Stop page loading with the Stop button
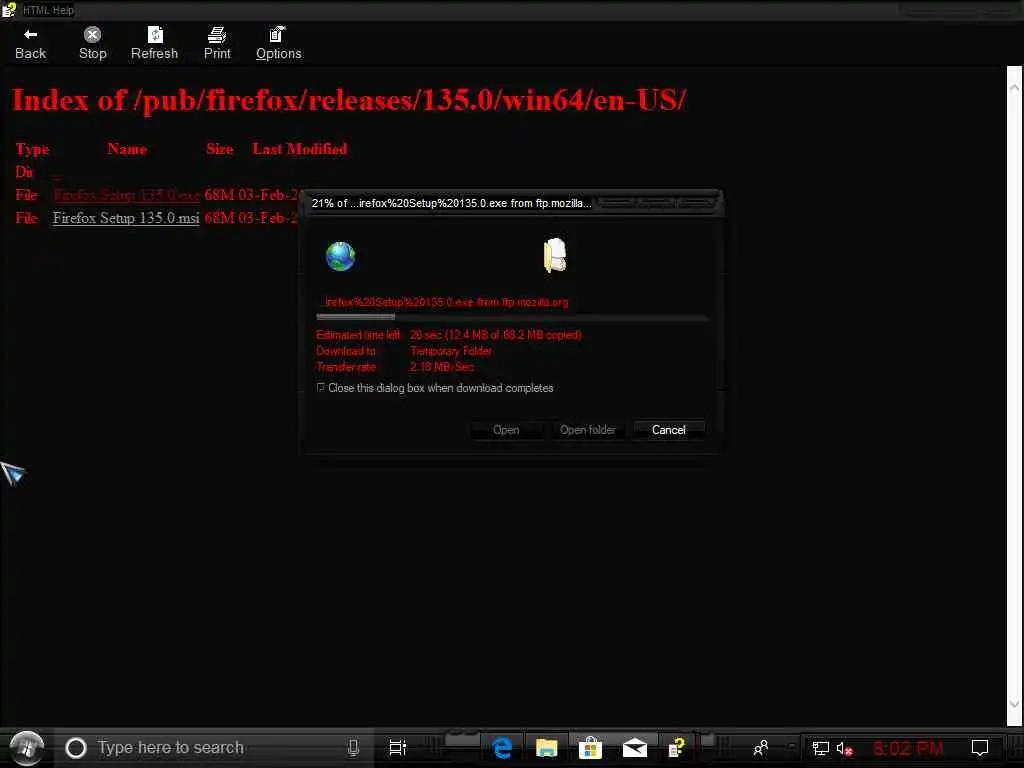The height and width of the screenshot is (768, 1024). [93, 44]
